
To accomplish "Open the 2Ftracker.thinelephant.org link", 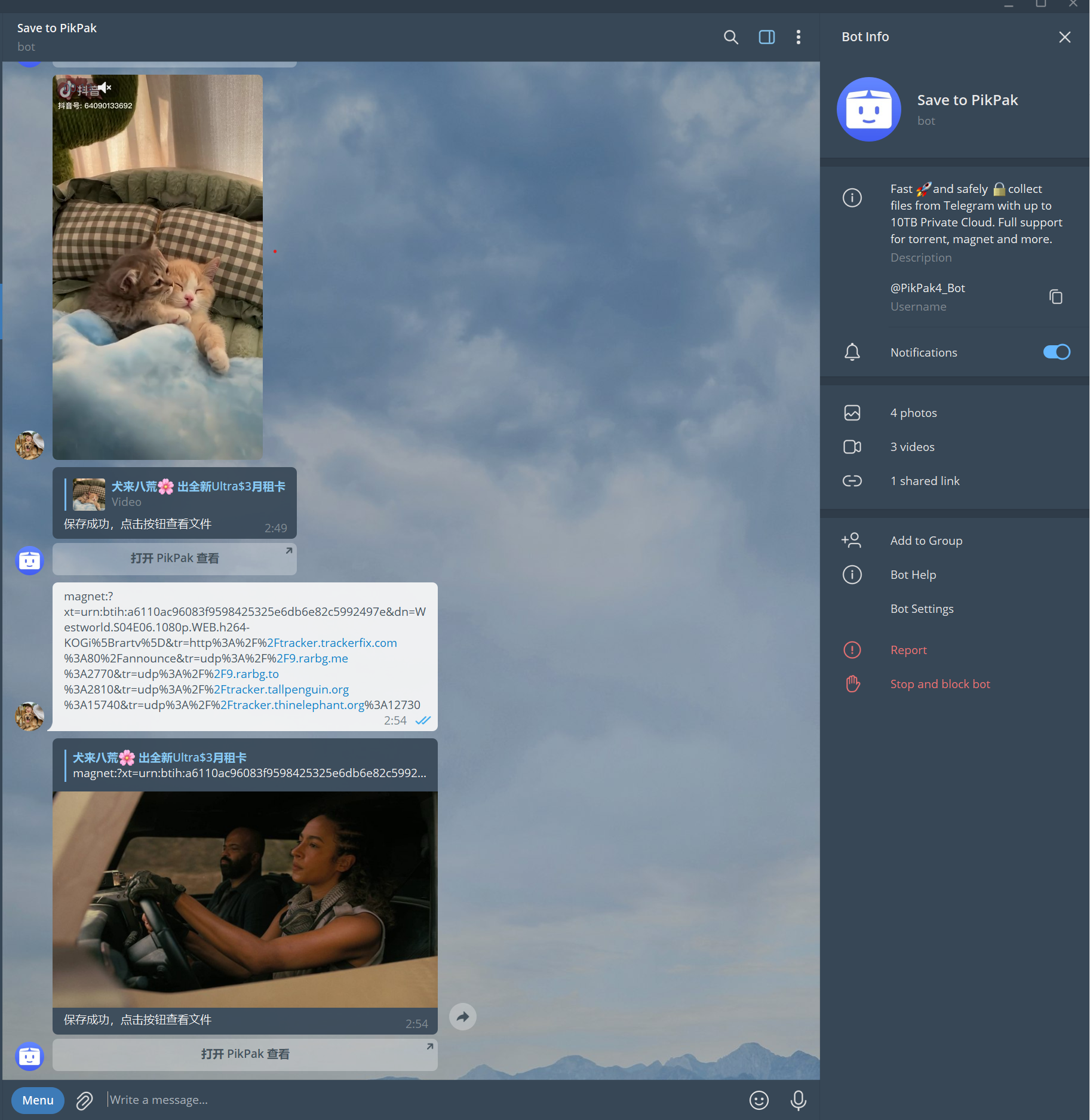I will pos(293,705).
